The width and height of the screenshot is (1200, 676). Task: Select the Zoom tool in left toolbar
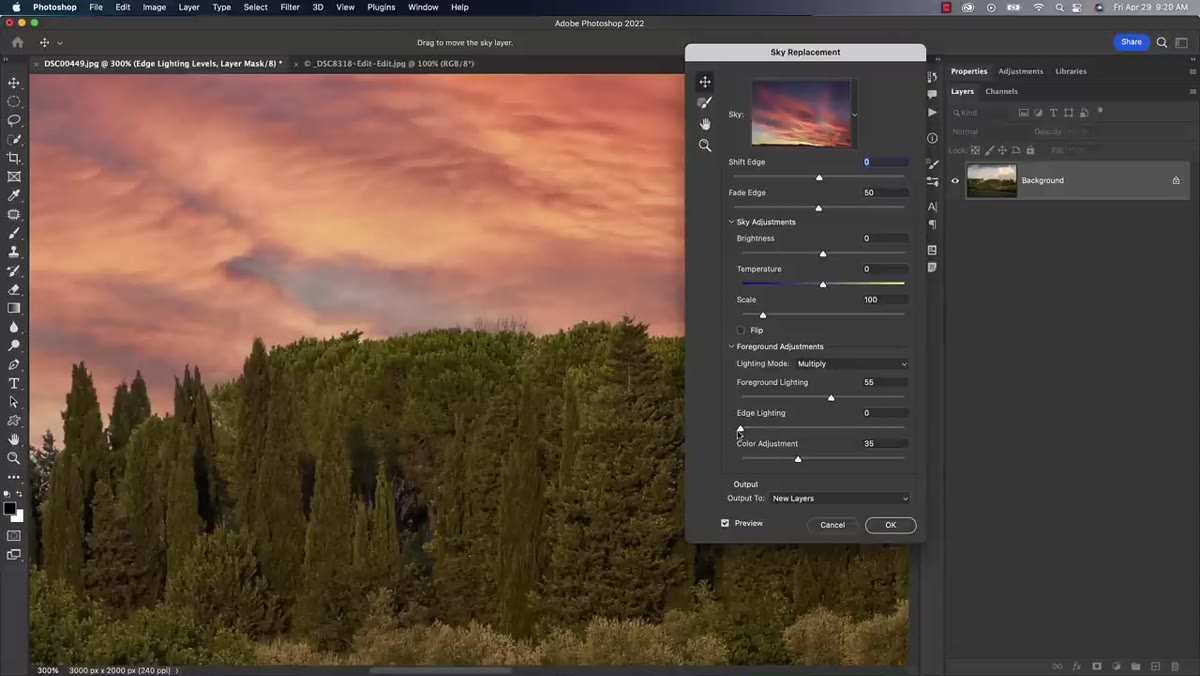coord(14,458)
